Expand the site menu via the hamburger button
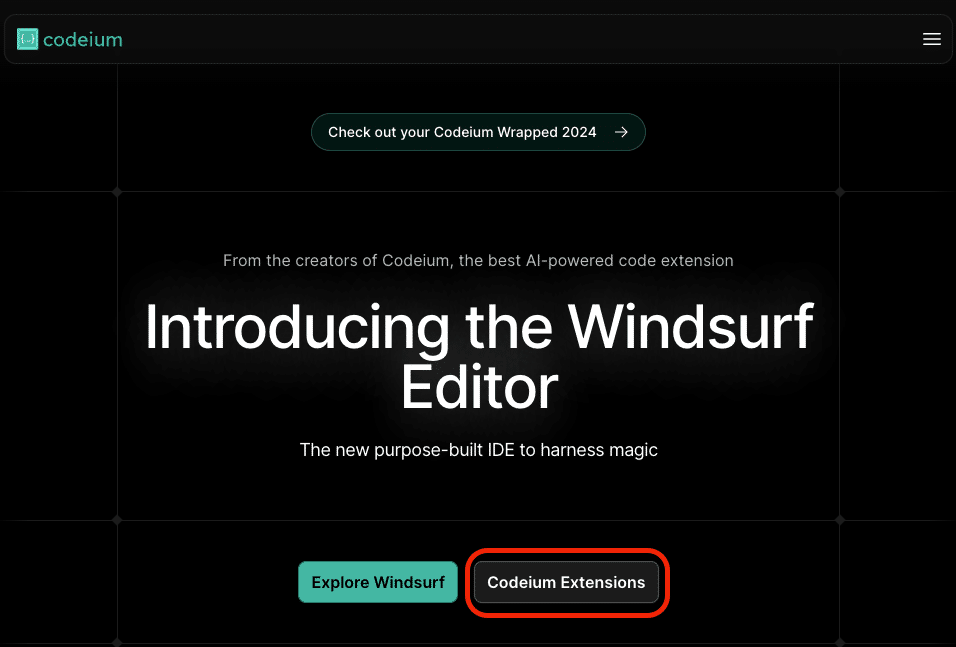This screenshot has height=647, width=956. pyautogui.click(x=932, y=39)
